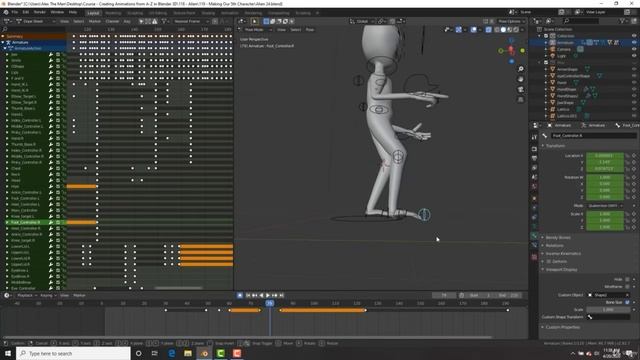Click the custom shape Scale field
Image resolution: width=640 pixels, height=360 pixels.
pos(607,310)
